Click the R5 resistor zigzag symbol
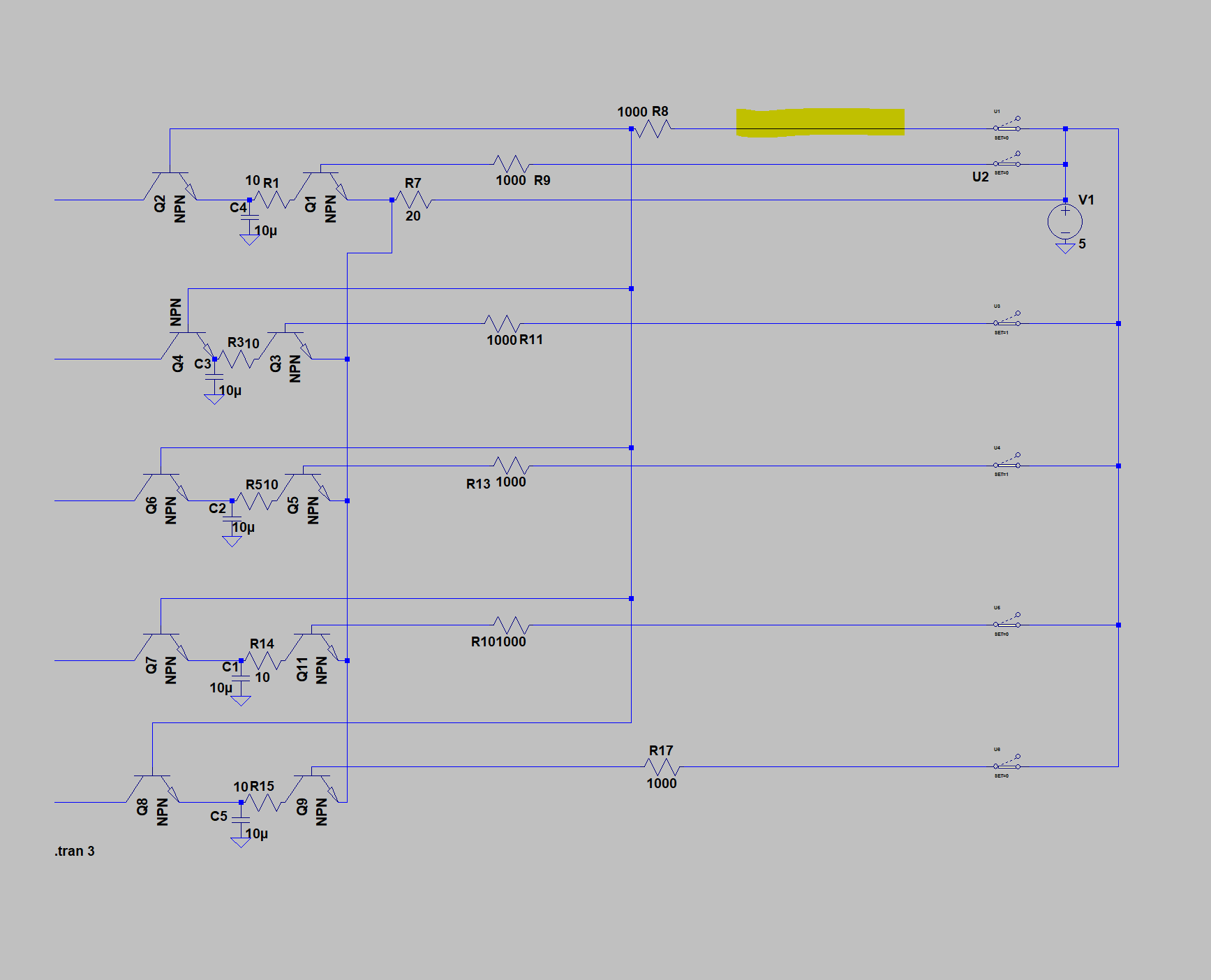The height and width of the screenshot is (980, 1211). point(253,500)
